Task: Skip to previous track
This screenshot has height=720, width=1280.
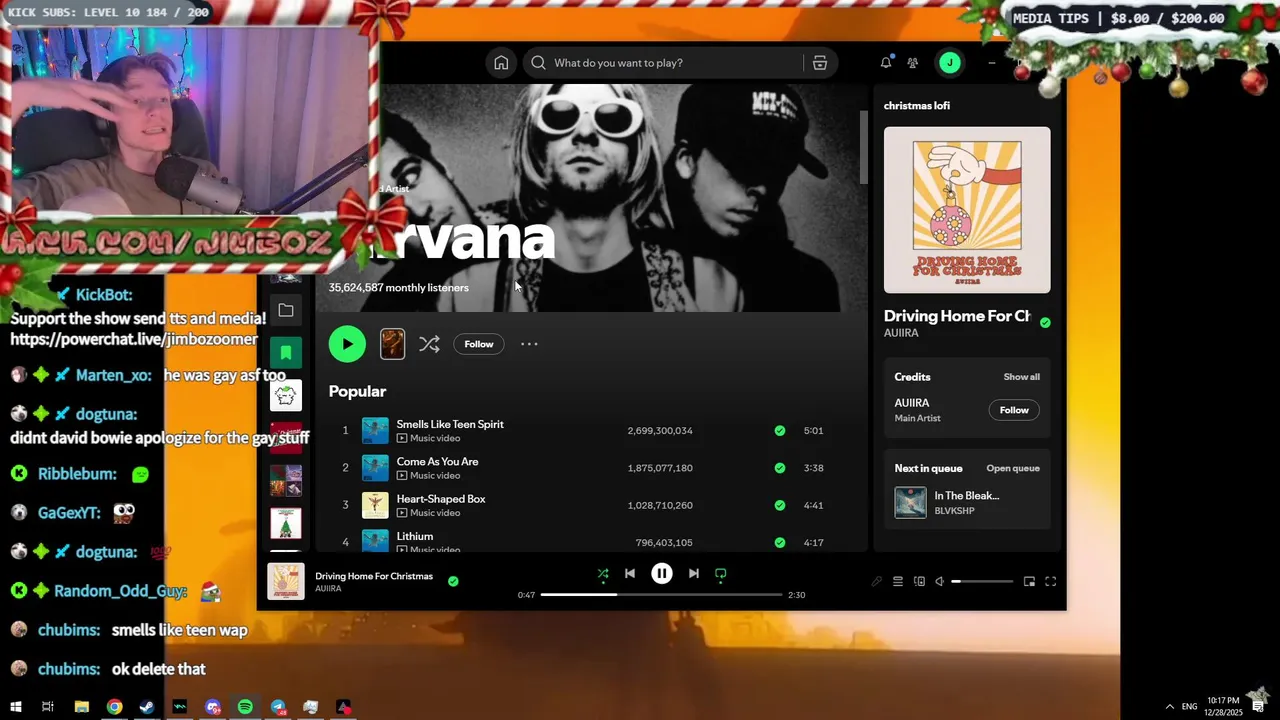Action: [x=630, y=574]
